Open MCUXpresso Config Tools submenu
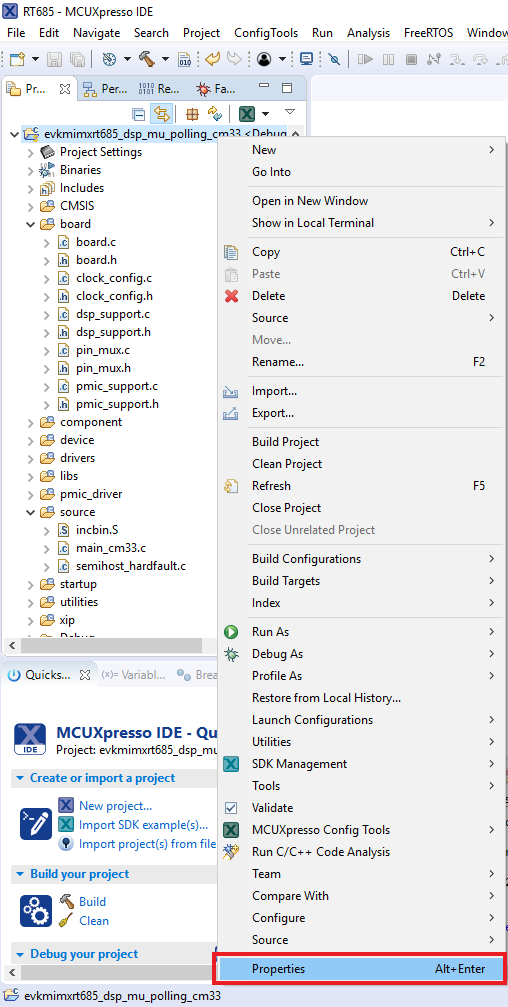Viewport: 508px width, 1007px height. pyautogui.click(x=361, y=830)
